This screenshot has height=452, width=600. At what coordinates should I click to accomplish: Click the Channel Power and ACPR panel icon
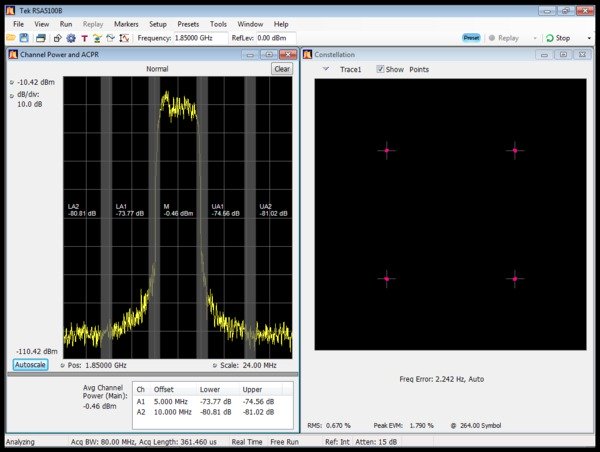coord(13,54)
